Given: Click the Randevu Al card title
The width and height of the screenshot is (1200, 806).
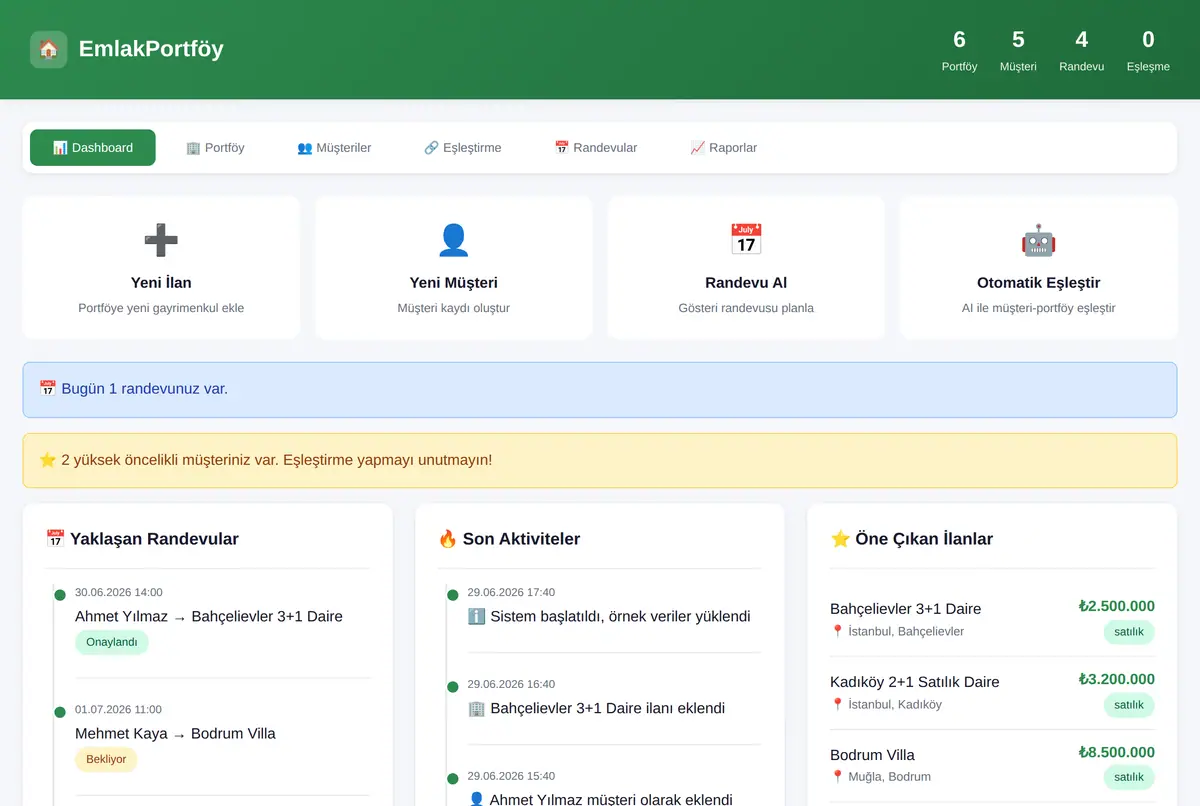Looking at the screenshot, I should point(746,282).
